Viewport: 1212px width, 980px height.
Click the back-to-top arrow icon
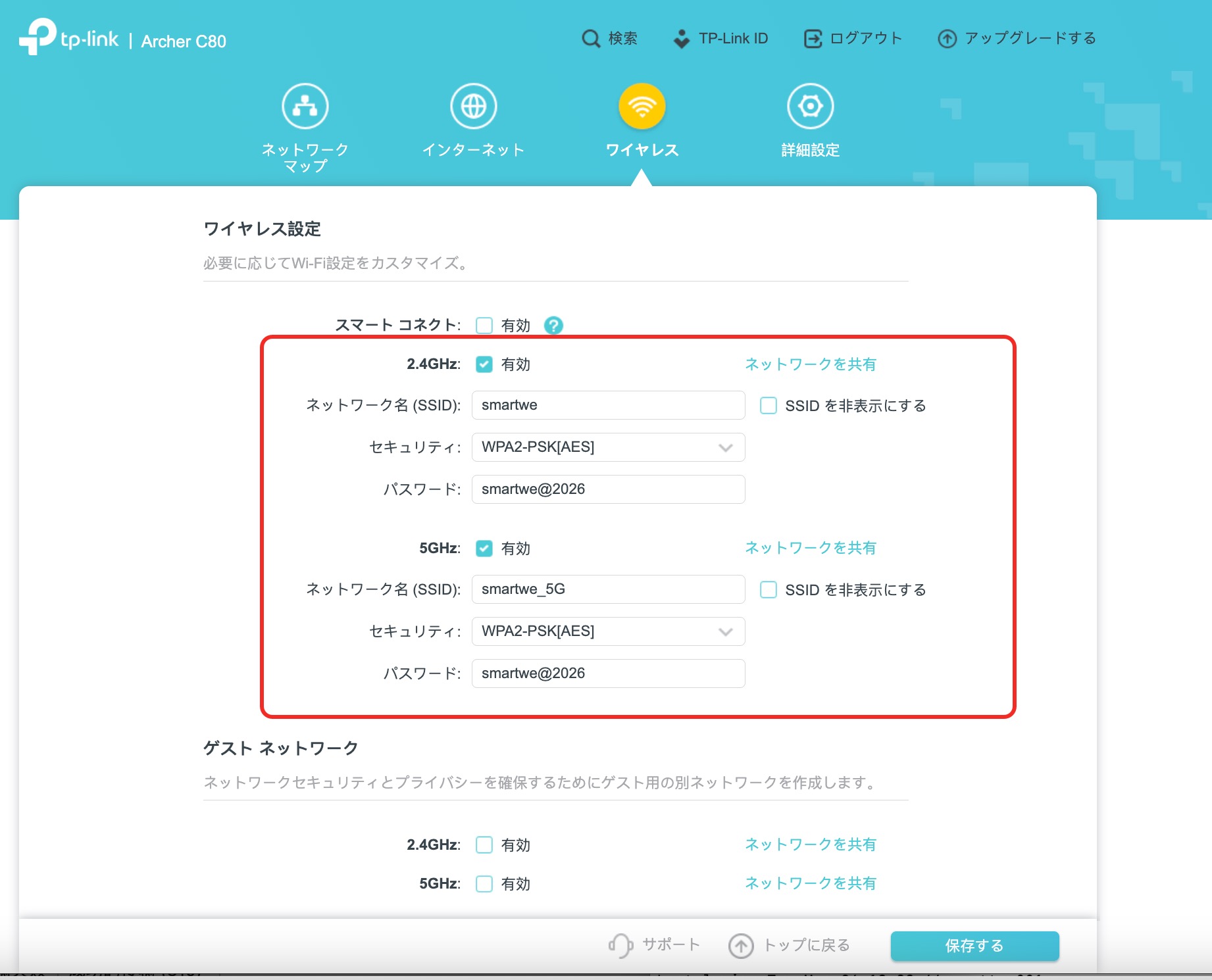(x=741, y=946)
